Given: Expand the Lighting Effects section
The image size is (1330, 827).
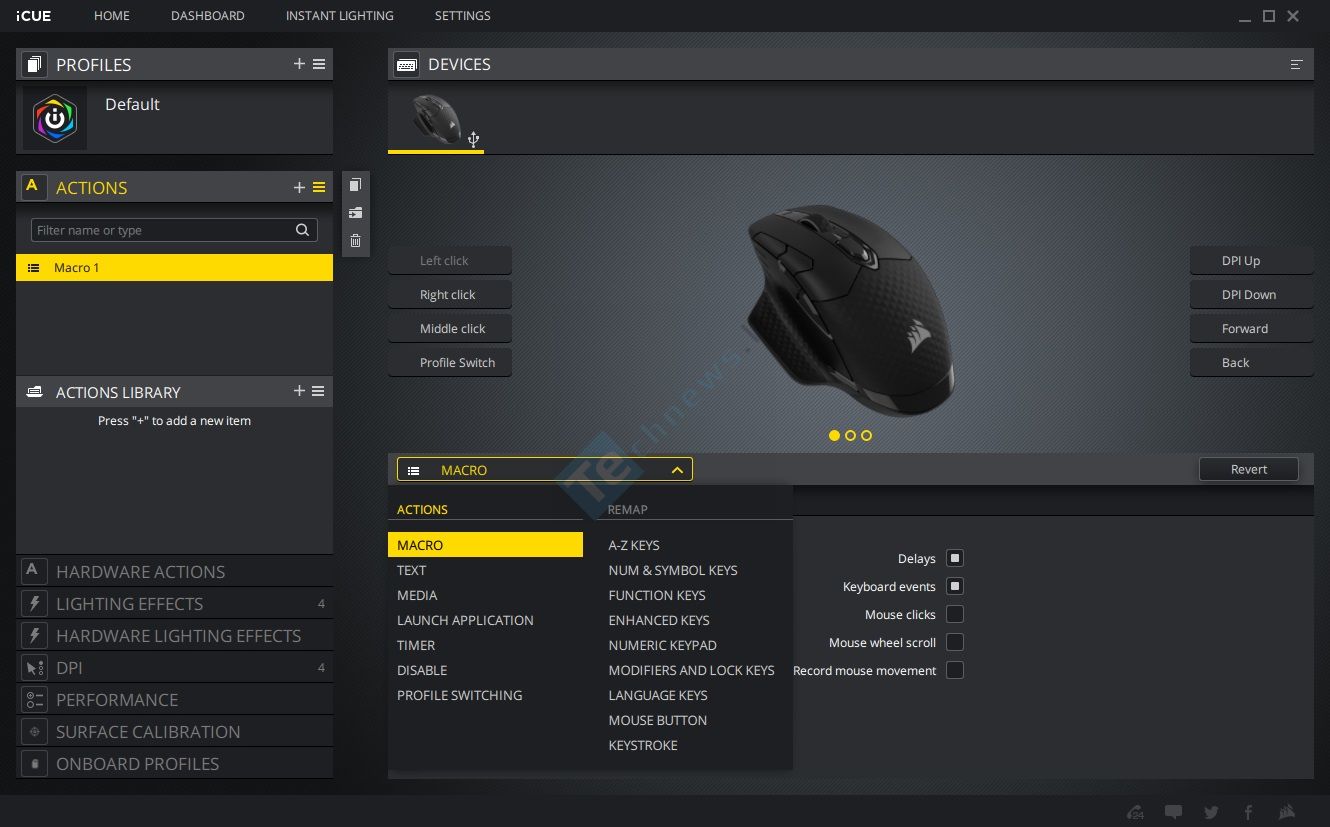Looking at the screenshot, I should (175, 604).
